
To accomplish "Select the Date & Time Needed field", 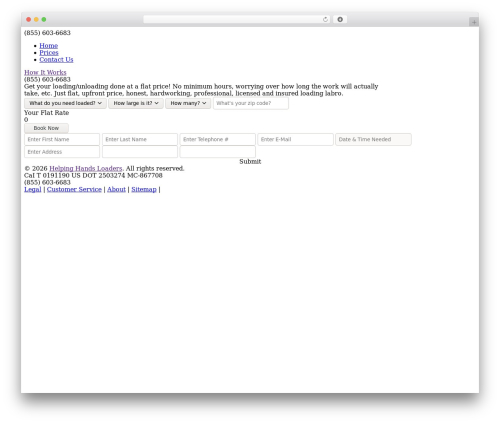I will tap(373, 139).
